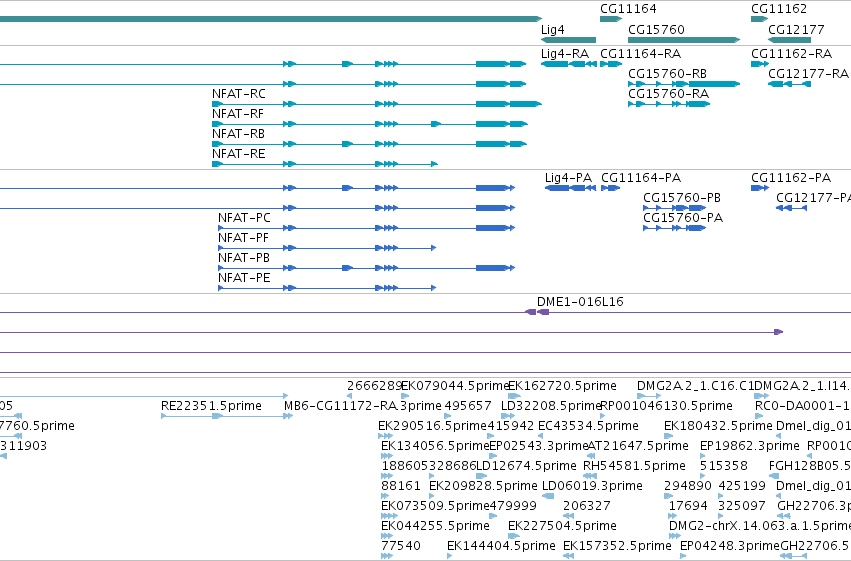Select the NFAT-PF protein label
Image resolution: width=851 pixels, height=561 pixels.
click(x=243, y=238)
